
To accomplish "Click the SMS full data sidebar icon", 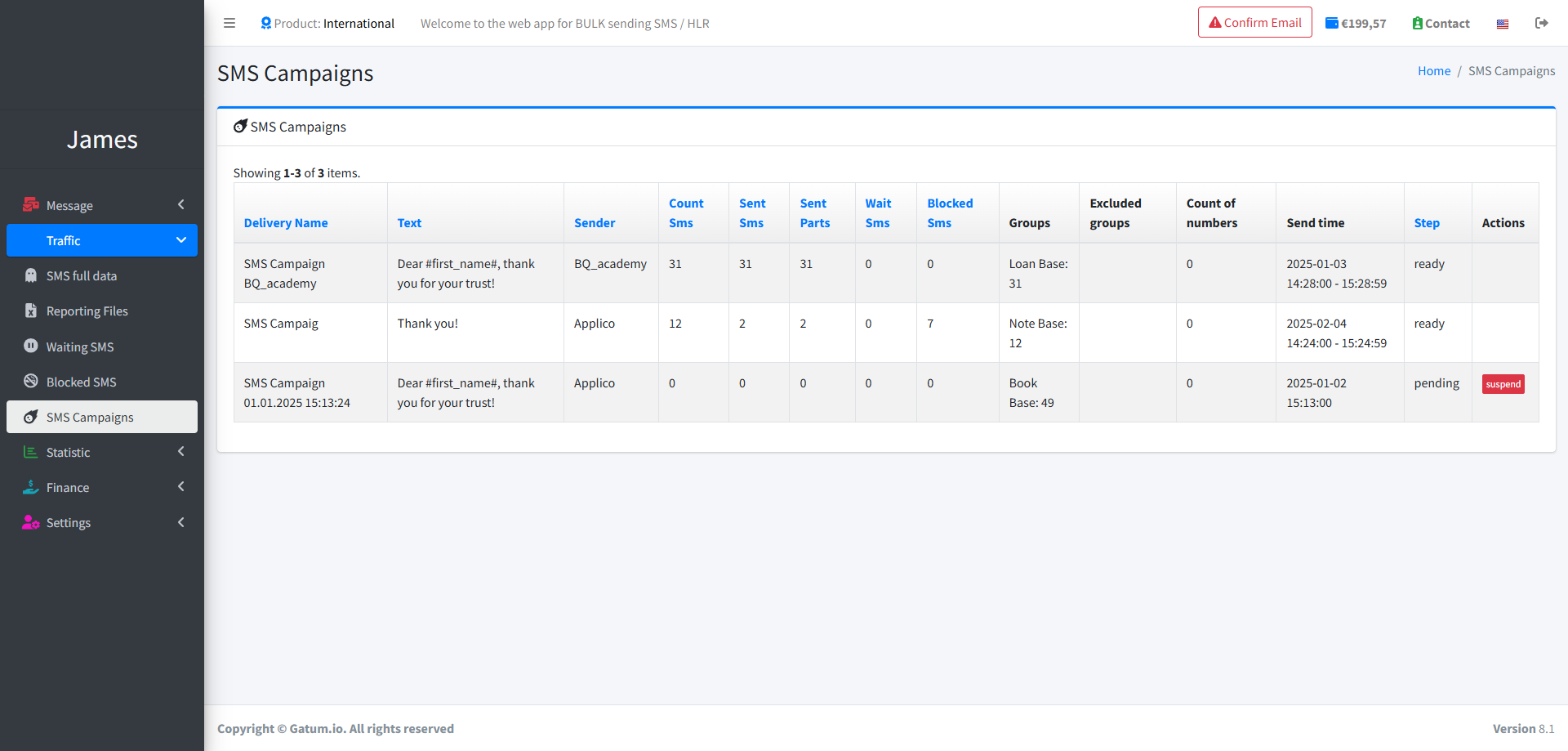I will 31,276.
